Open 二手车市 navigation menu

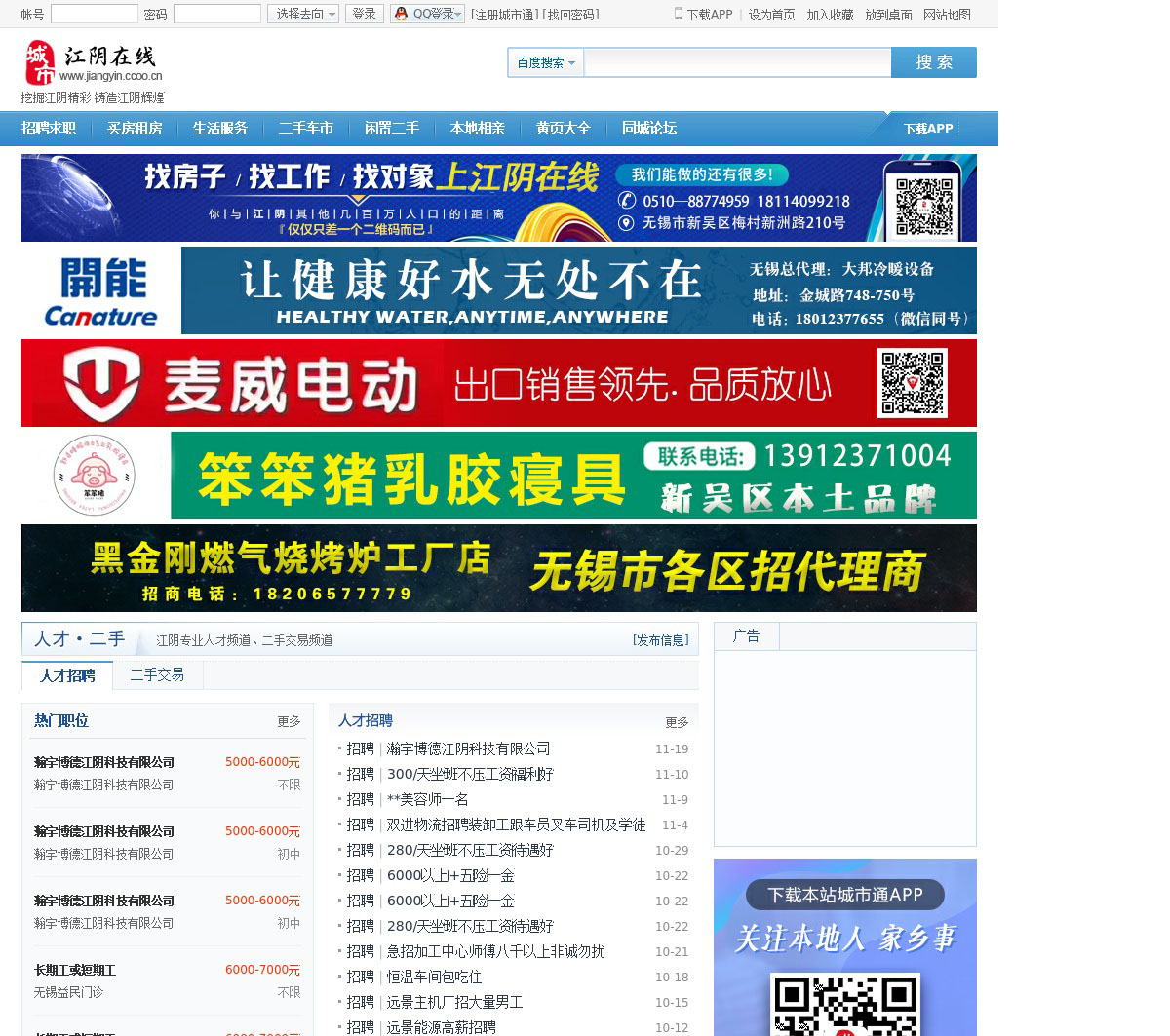306,128
